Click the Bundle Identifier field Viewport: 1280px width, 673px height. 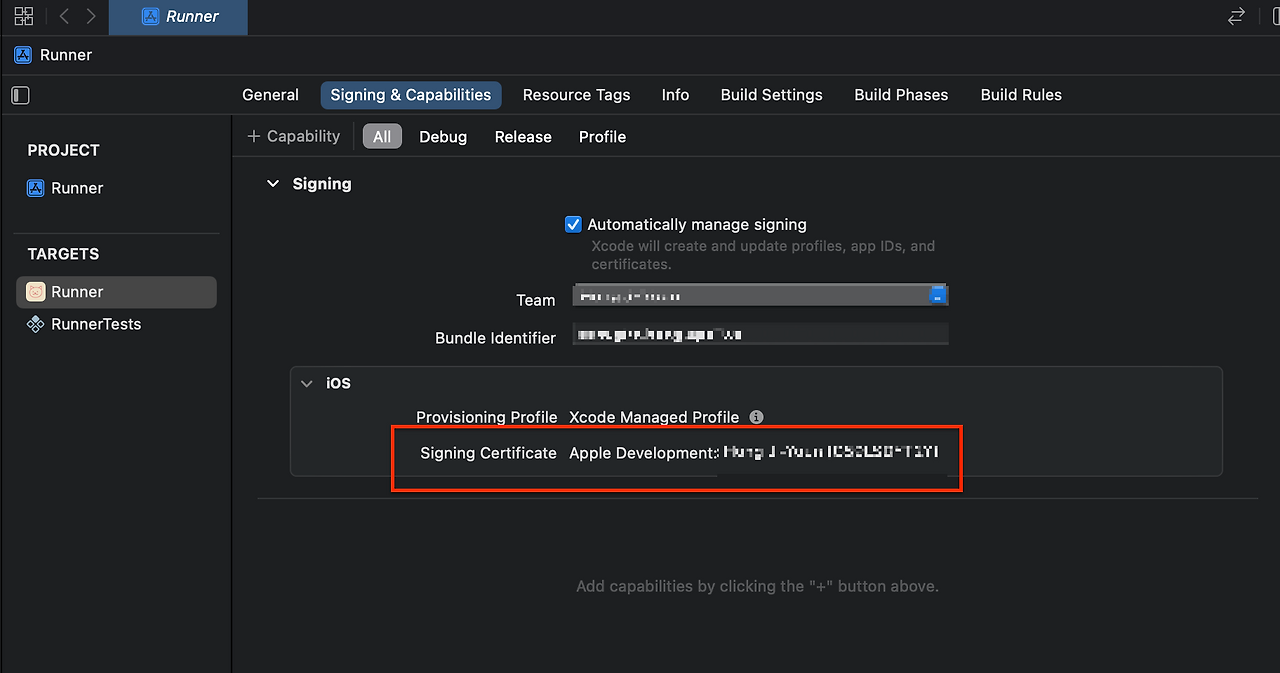[760, 335]
